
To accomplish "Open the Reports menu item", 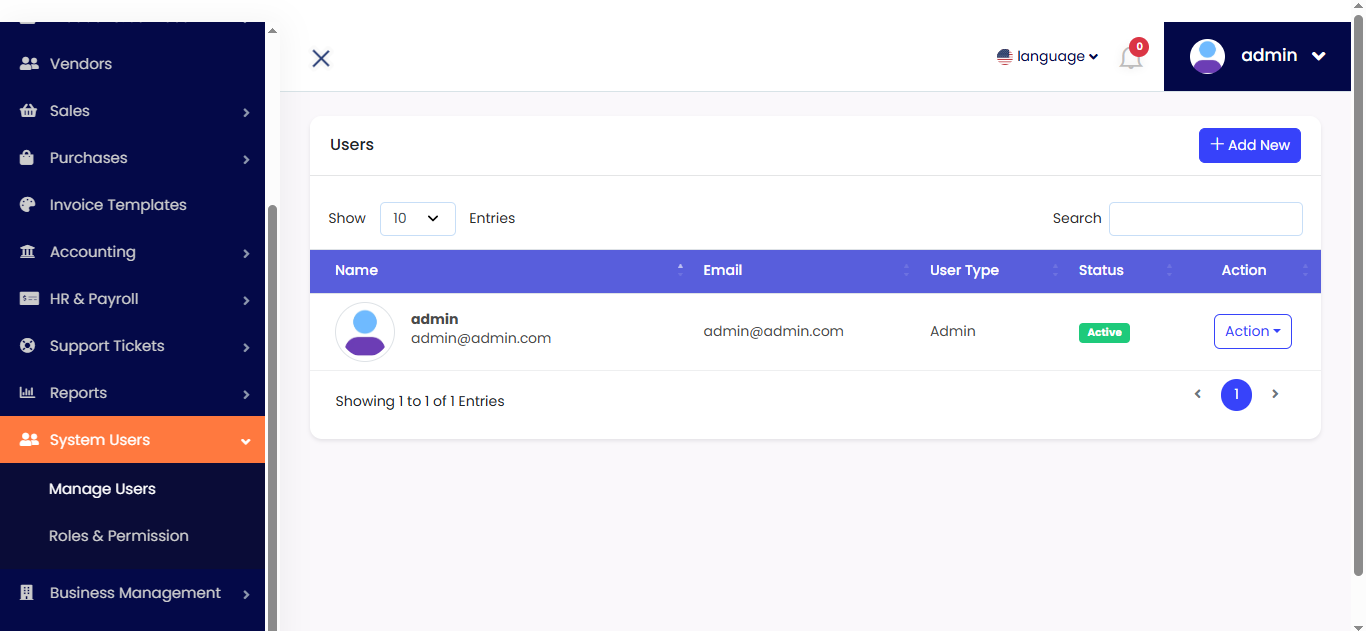I will [x=132, y=392].
